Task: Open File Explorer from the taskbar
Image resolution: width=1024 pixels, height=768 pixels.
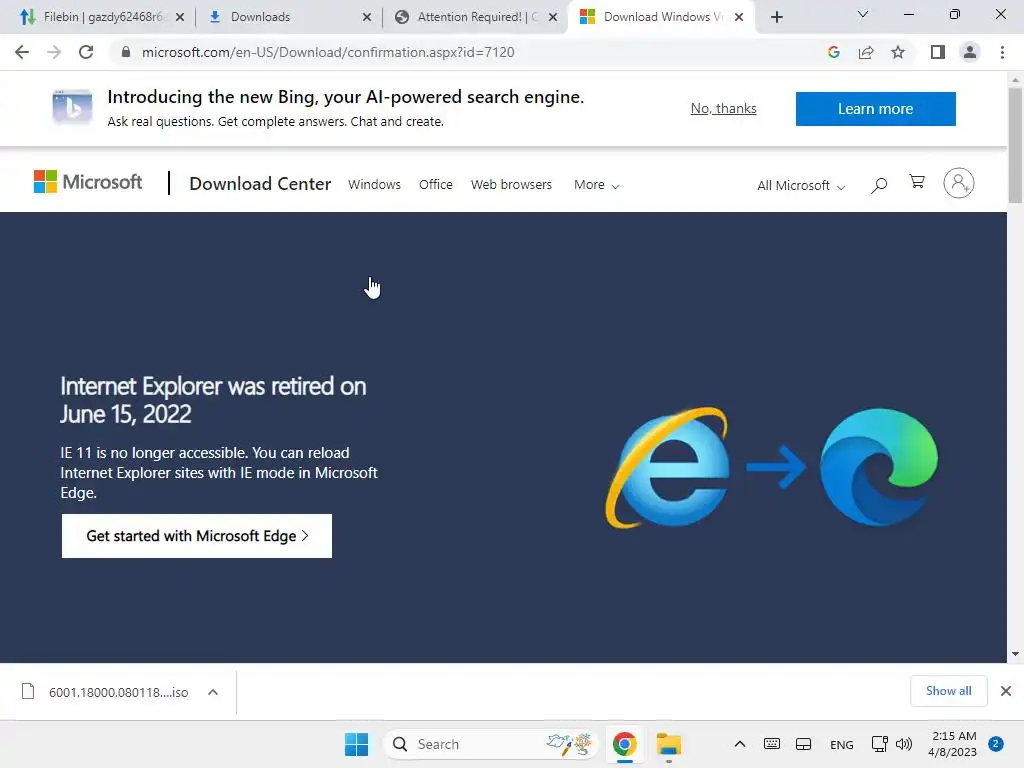Action: click(x=669, y=744)
